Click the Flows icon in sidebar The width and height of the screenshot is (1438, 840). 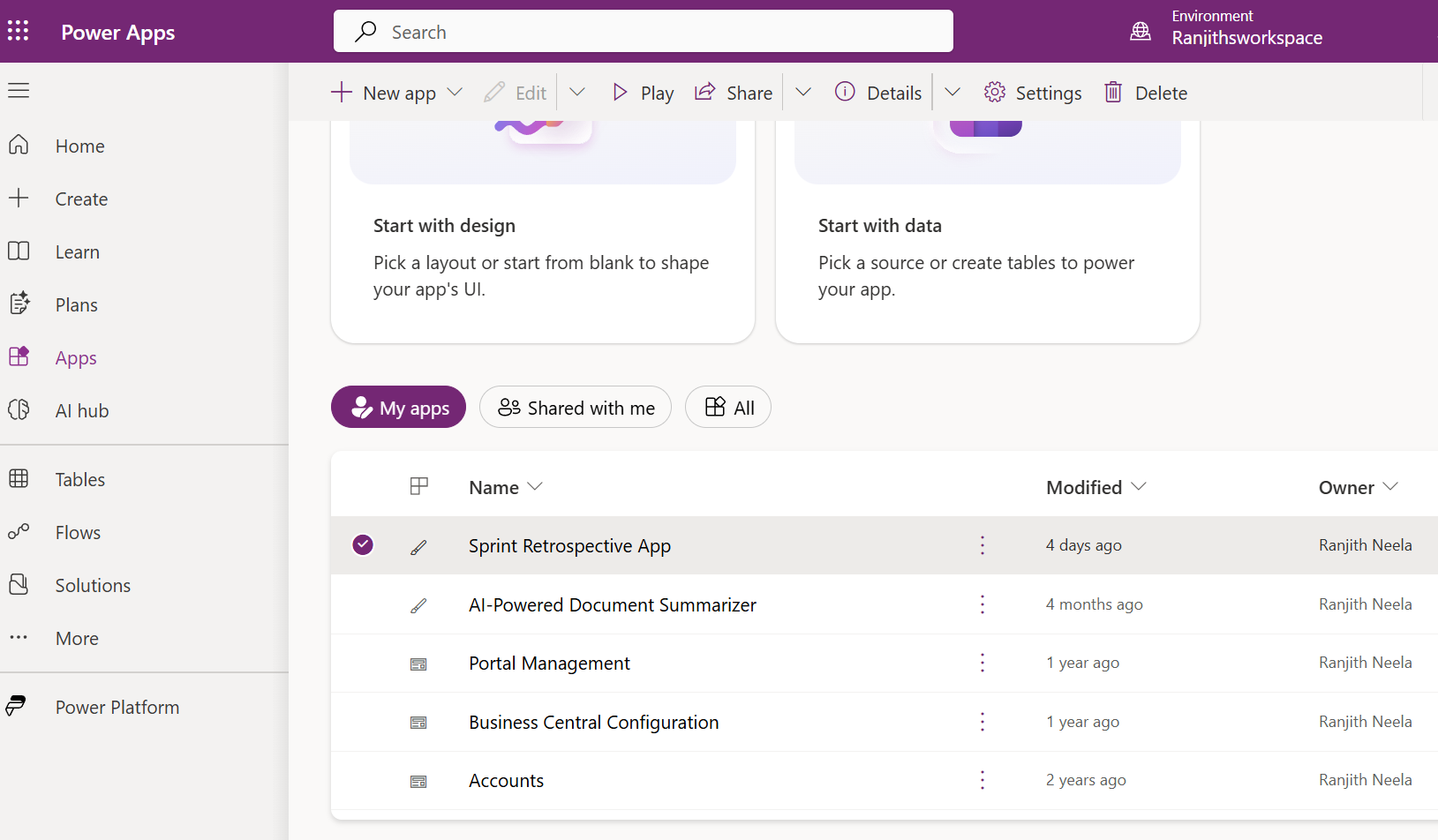click(x=19, y=532)
